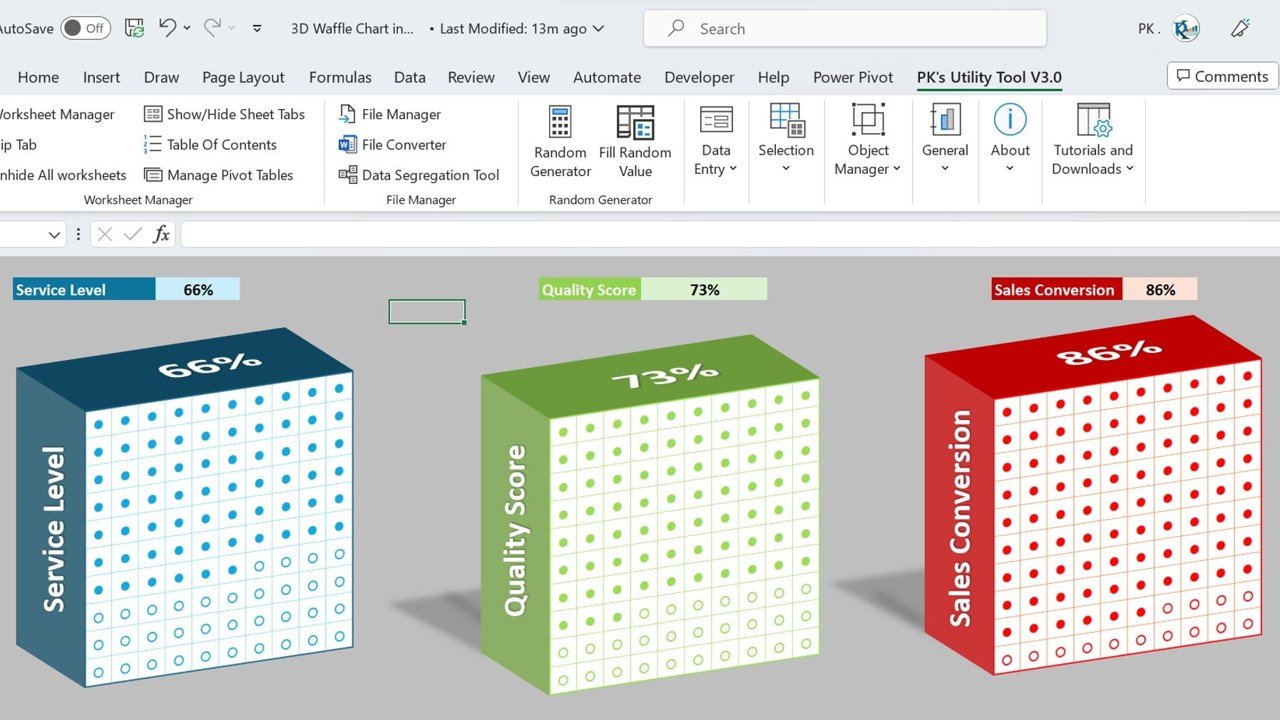Click the active selected worksheet cell

[427, 312]
